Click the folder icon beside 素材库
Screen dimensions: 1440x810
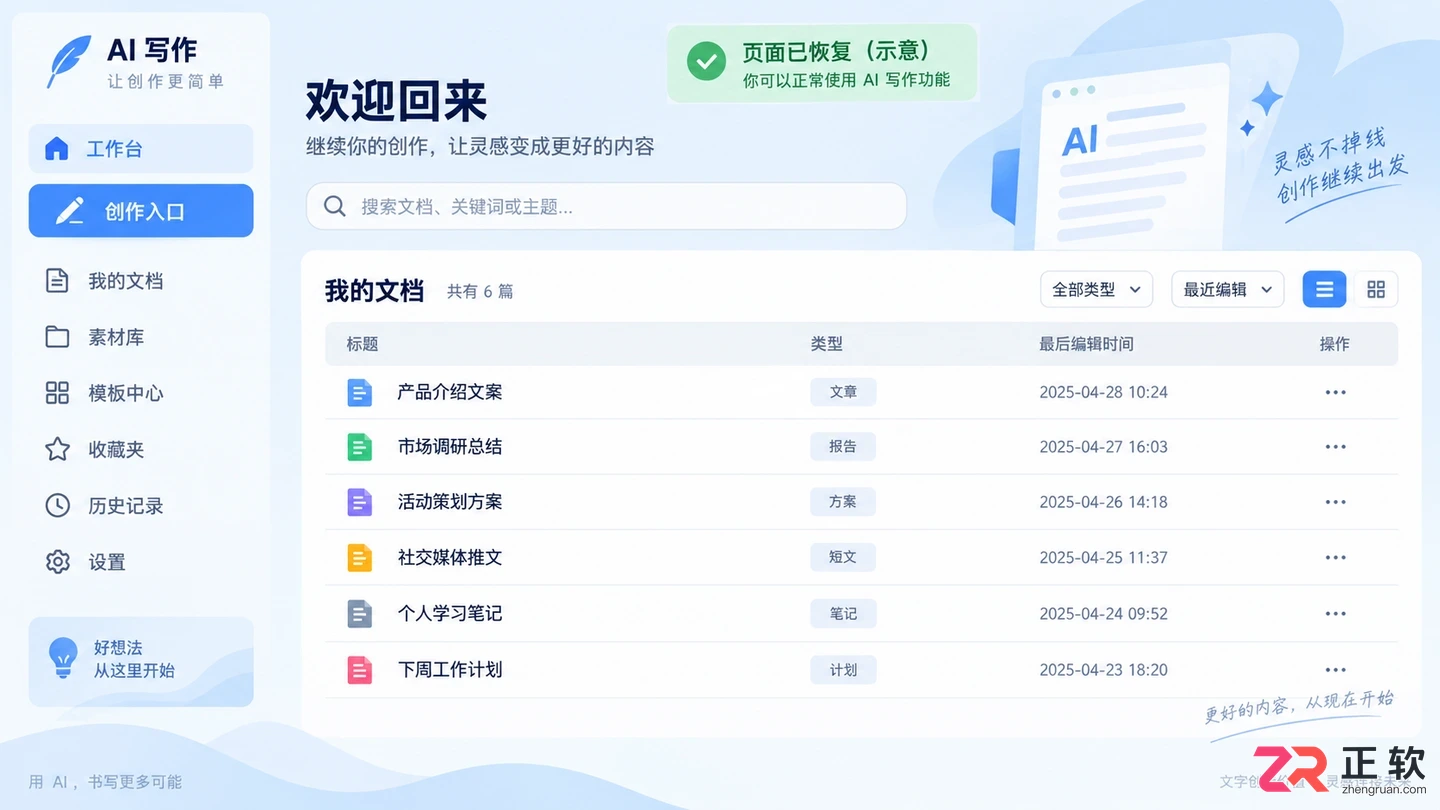pyautogui.click(x=57, y=337)
